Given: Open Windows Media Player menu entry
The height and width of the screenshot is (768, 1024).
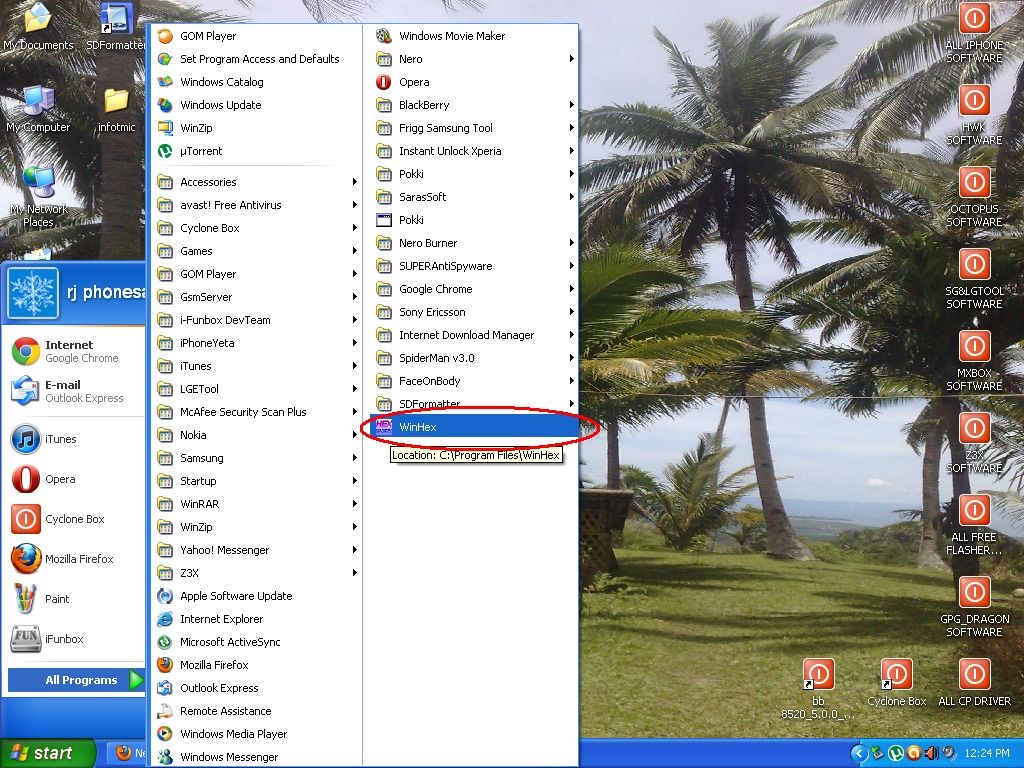Looking at the screenshot, I should (256, 734).
